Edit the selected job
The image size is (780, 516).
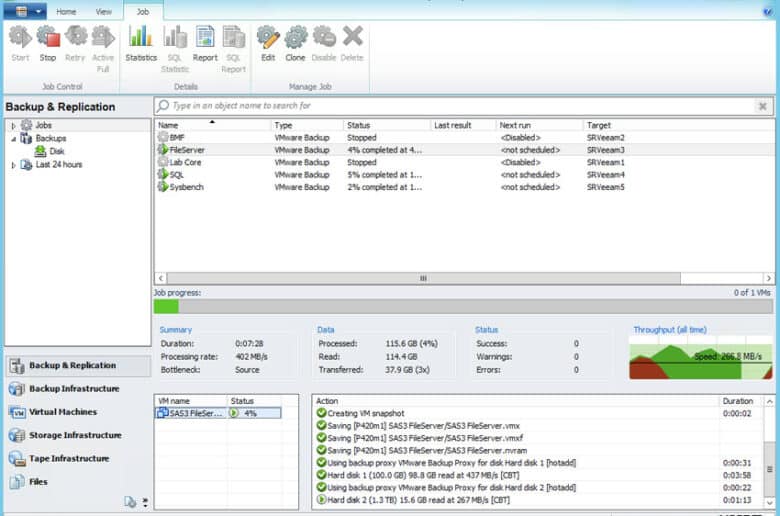tap(268, 44)
